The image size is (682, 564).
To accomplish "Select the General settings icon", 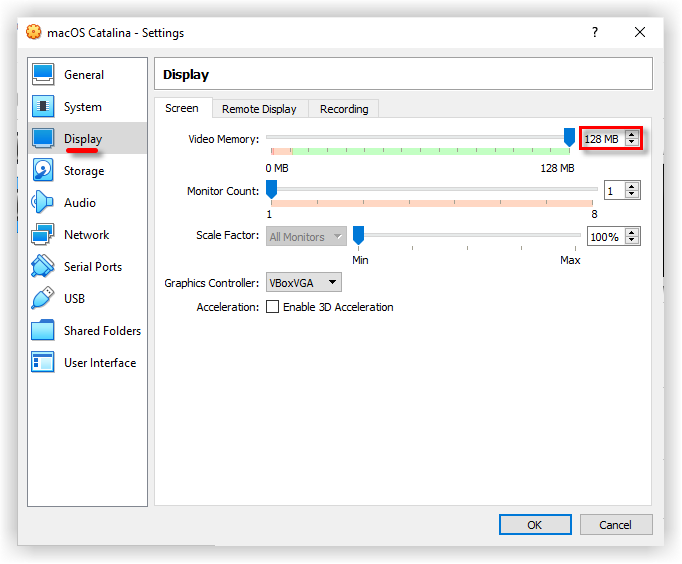I will pyautogui.click(x=43, y=74).
